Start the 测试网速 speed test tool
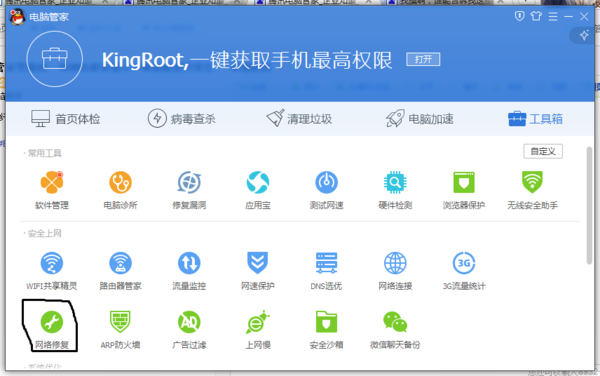600x376 pixels. pos(326,190)
